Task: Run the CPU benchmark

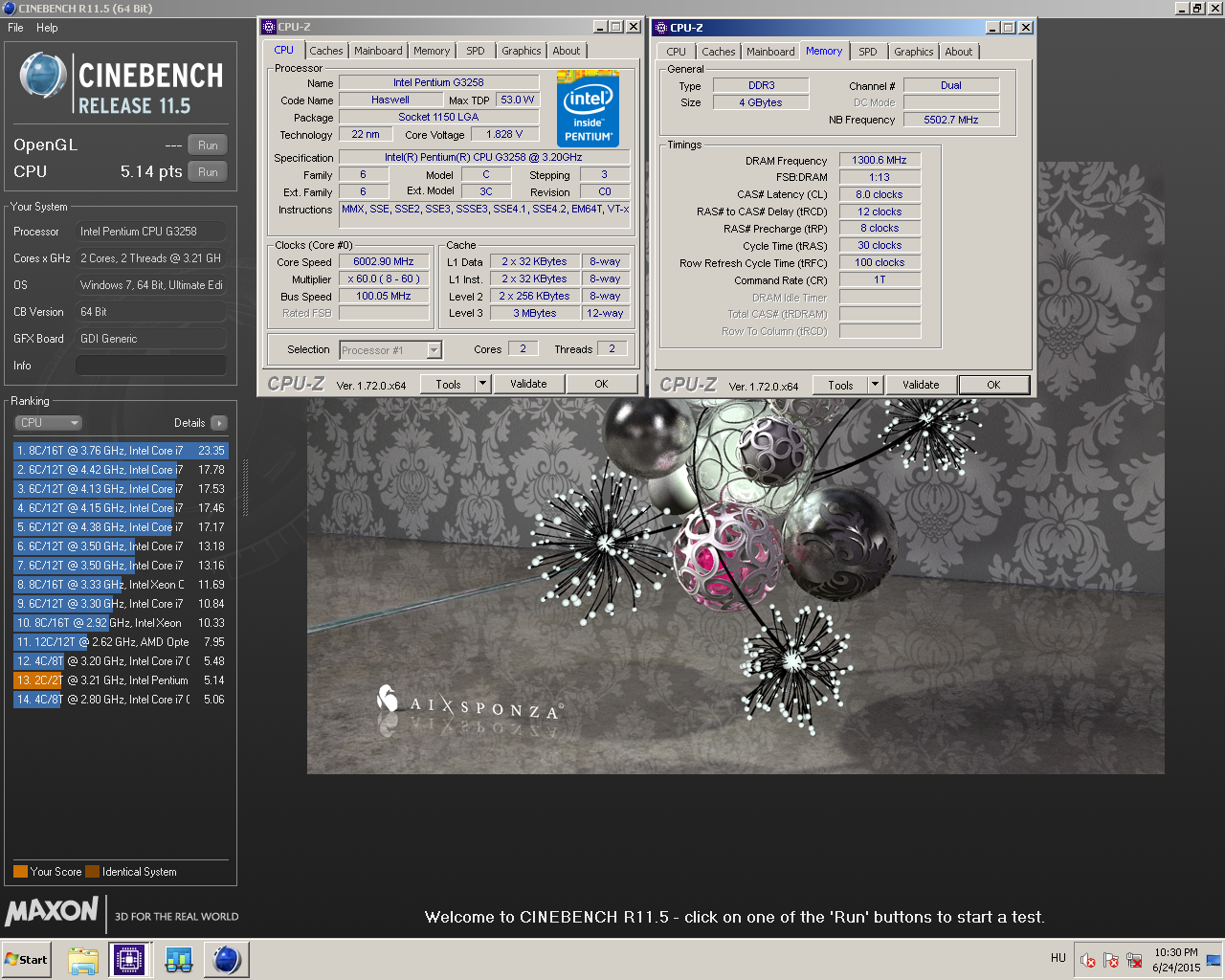Action: click(208, 172)
